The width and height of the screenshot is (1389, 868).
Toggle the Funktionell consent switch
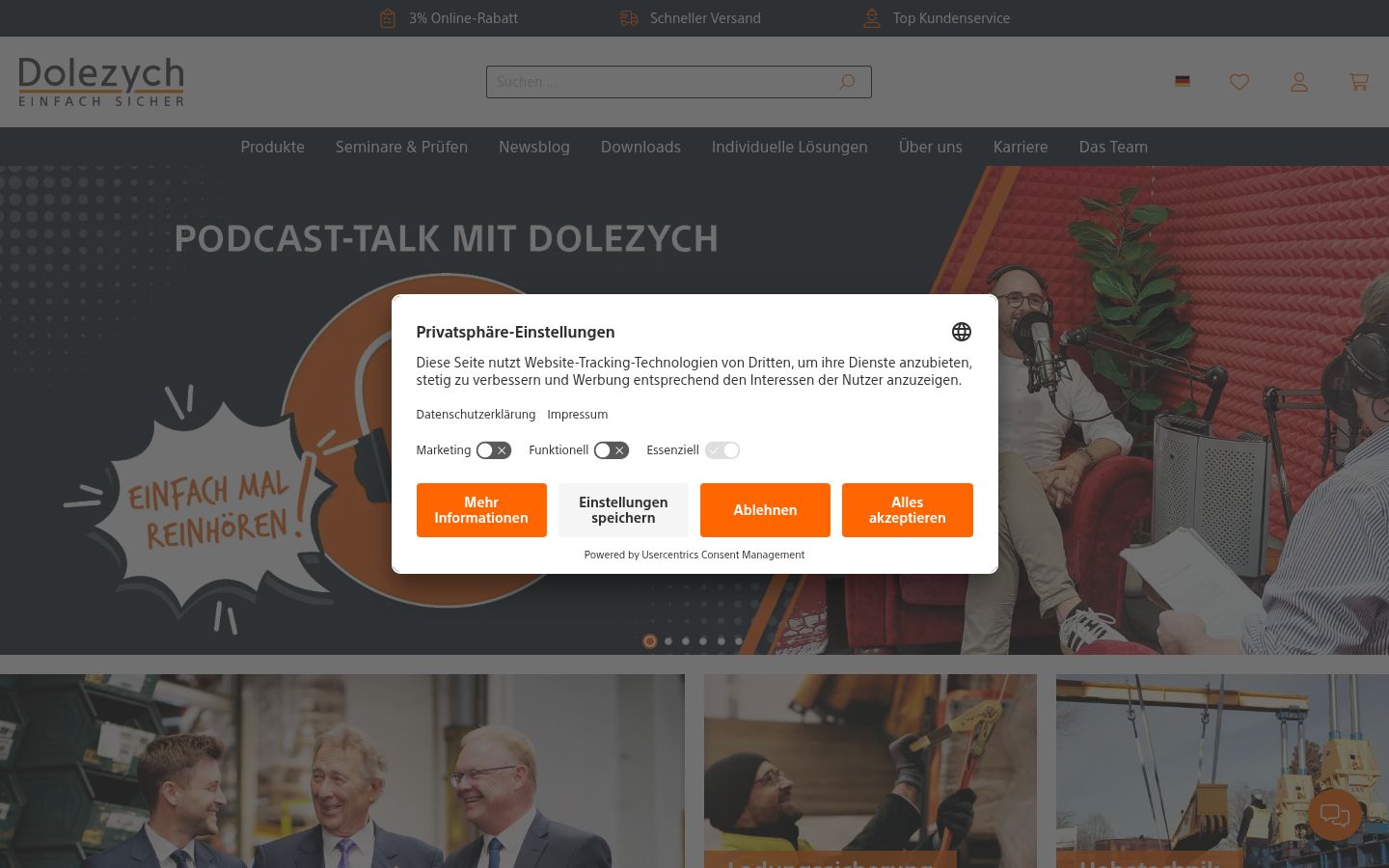pyautogui.click(x=611, y=450)
